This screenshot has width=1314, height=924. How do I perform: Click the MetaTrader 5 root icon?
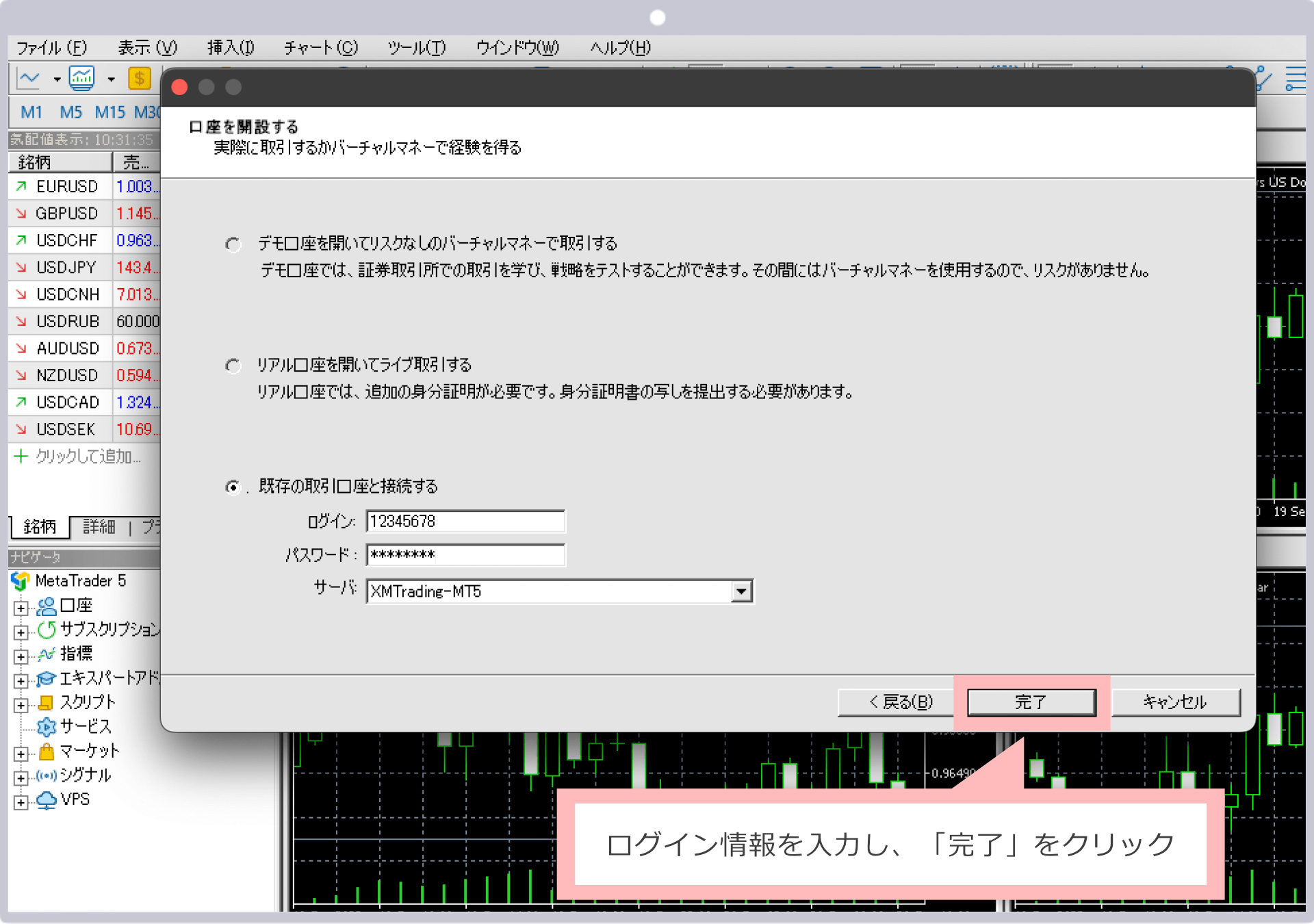(x=21, y=581)
